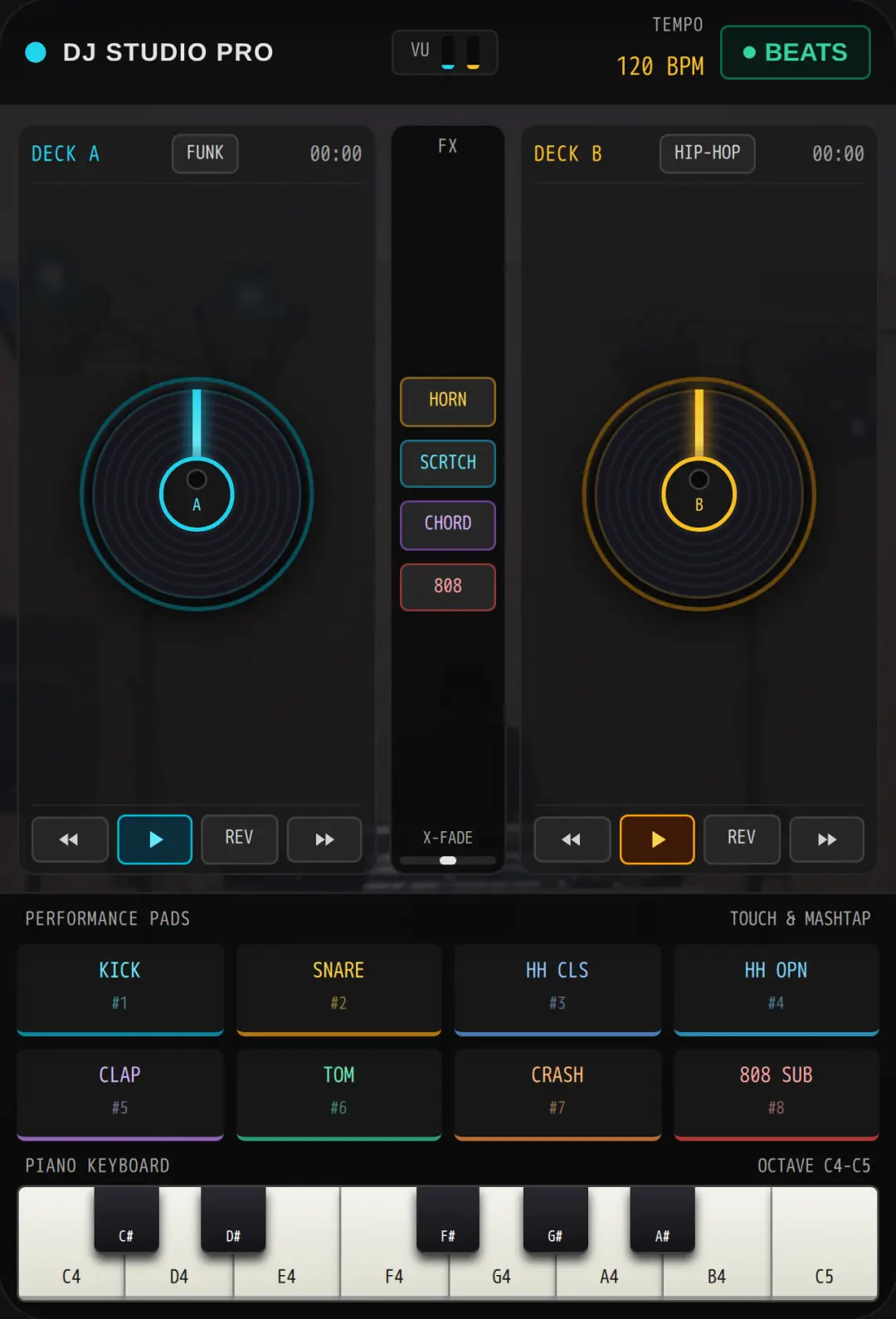The width and height of the screenshot is (896, 1319).
Task: Tap the Deck A turntable platter
Action: 197,494
